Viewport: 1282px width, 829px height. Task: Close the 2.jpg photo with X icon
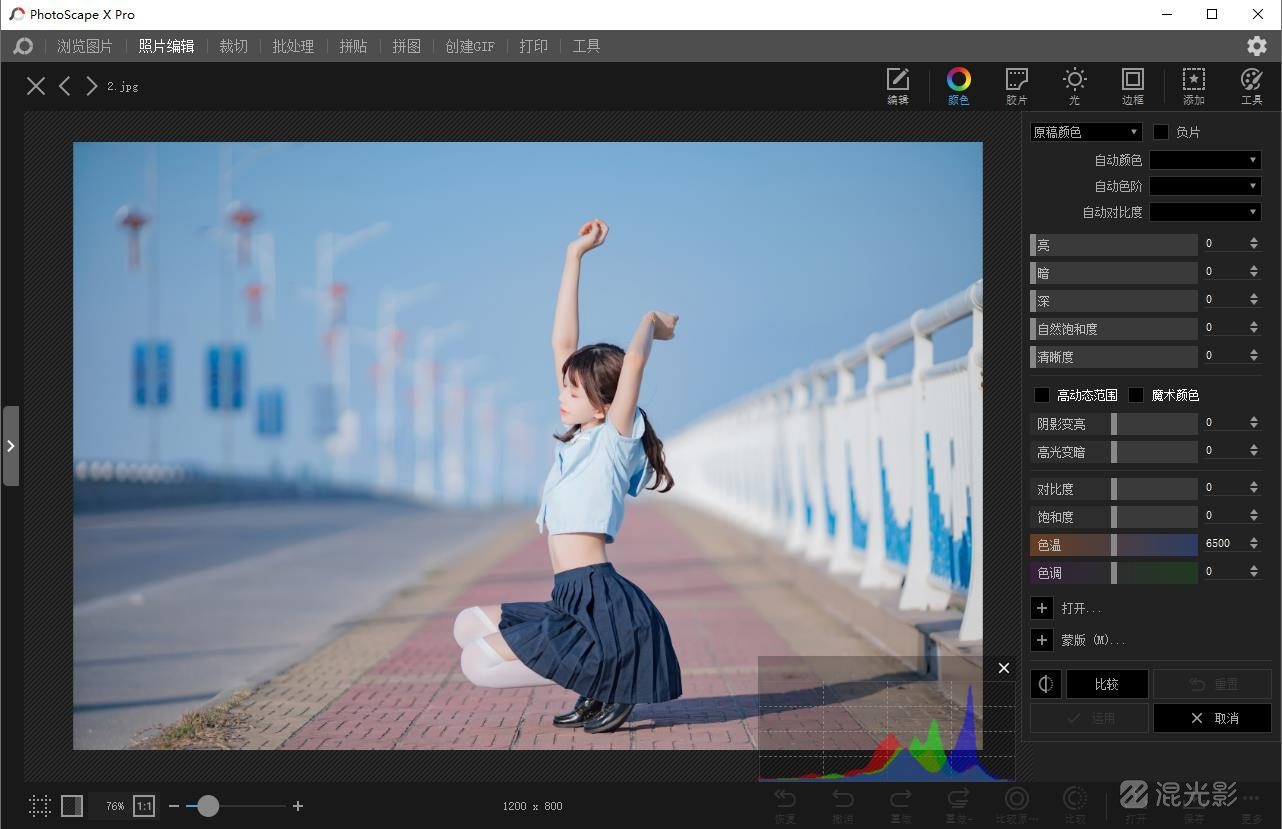click(36, 86)
